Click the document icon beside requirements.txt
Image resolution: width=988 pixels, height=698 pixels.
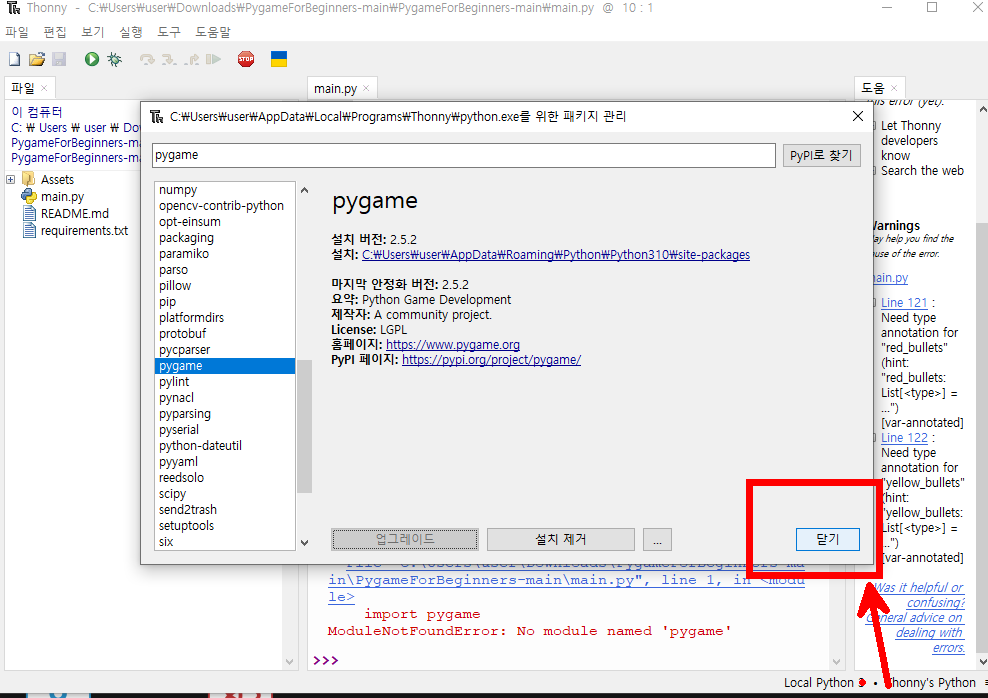click(x=29, y=231)
